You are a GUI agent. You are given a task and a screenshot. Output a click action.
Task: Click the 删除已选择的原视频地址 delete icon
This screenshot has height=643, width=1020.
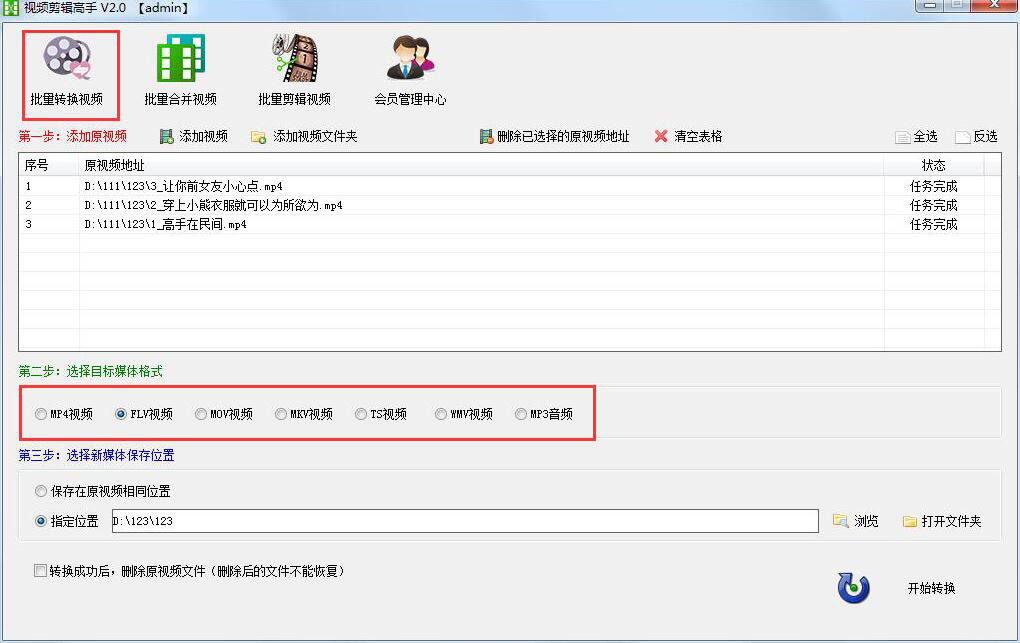coord(486,137)
